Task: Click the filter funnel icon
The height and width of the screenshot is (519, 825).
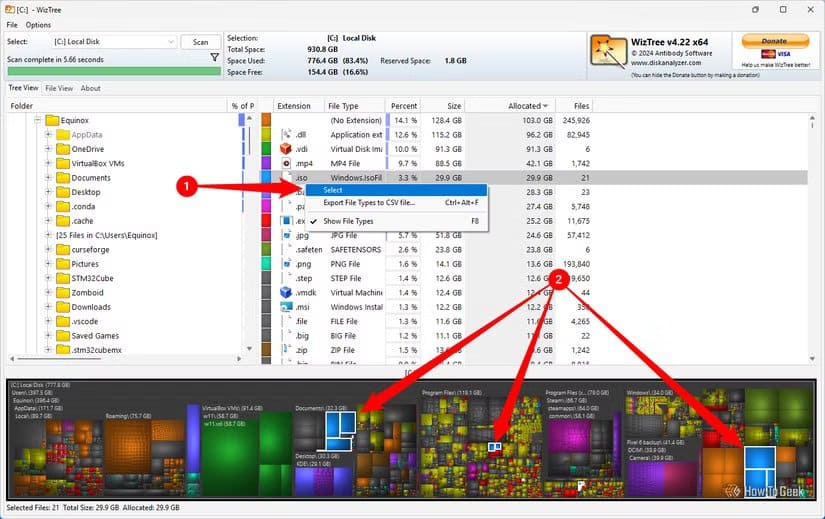Action: pyautogui.click(x=215, y=57)
